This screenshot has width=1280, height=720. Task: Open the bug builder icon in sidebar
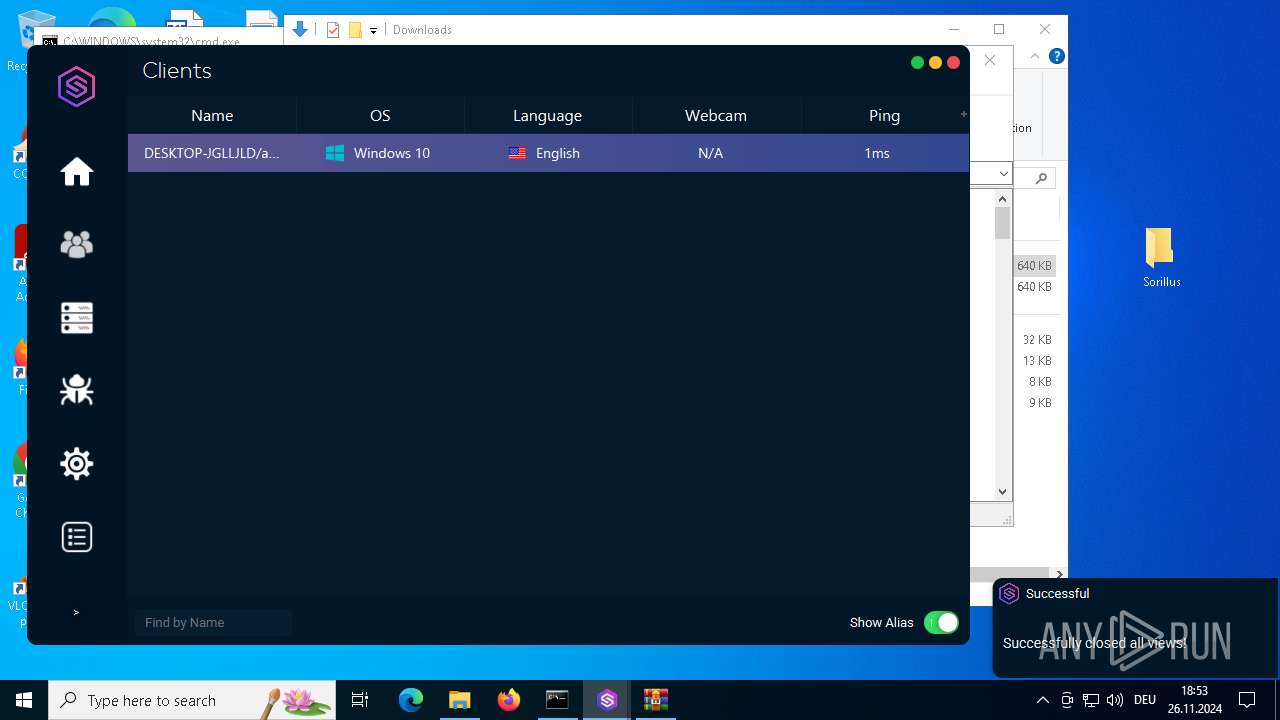[77, 390]
